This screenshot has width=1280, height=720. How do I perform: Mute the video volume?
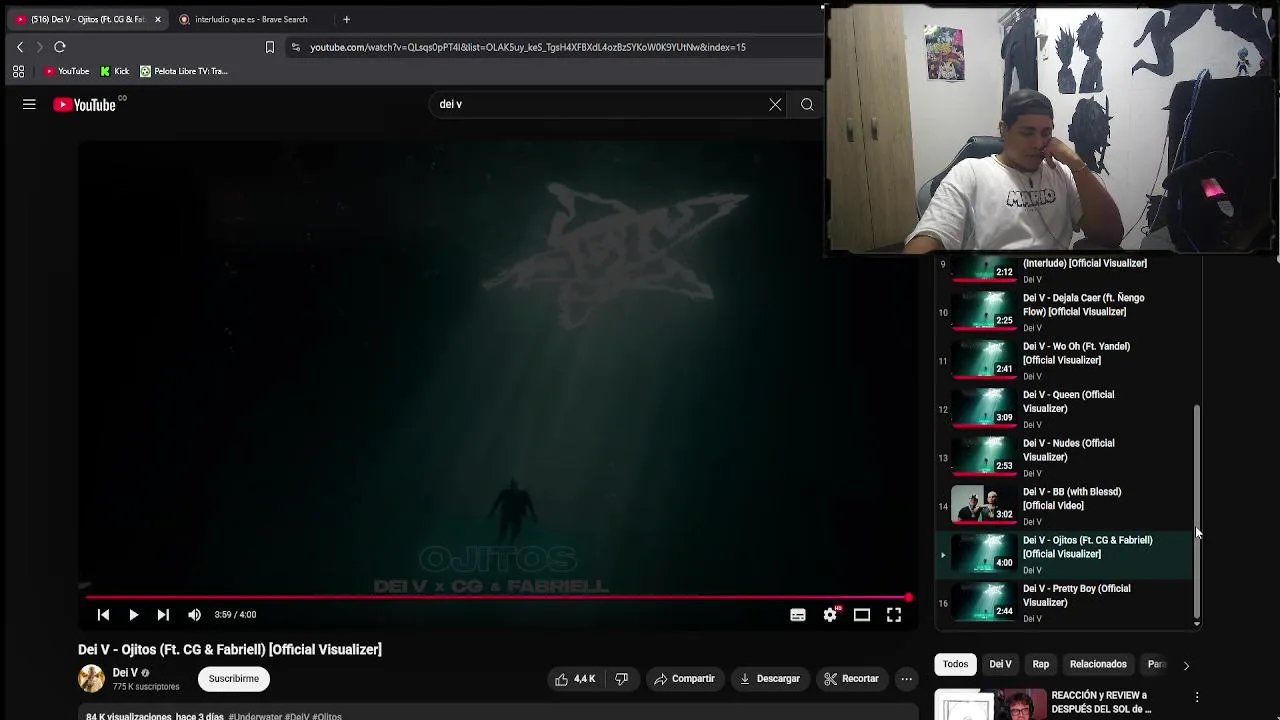point(194,615)
